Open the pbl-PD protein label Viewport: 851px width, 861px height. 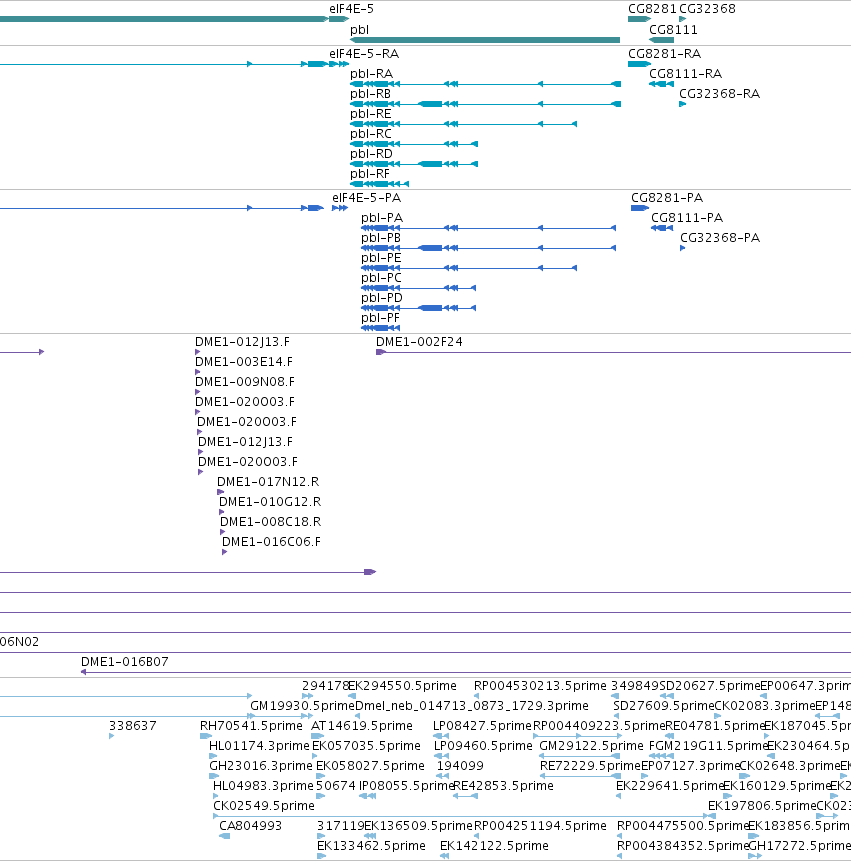(x=382, y=298)
